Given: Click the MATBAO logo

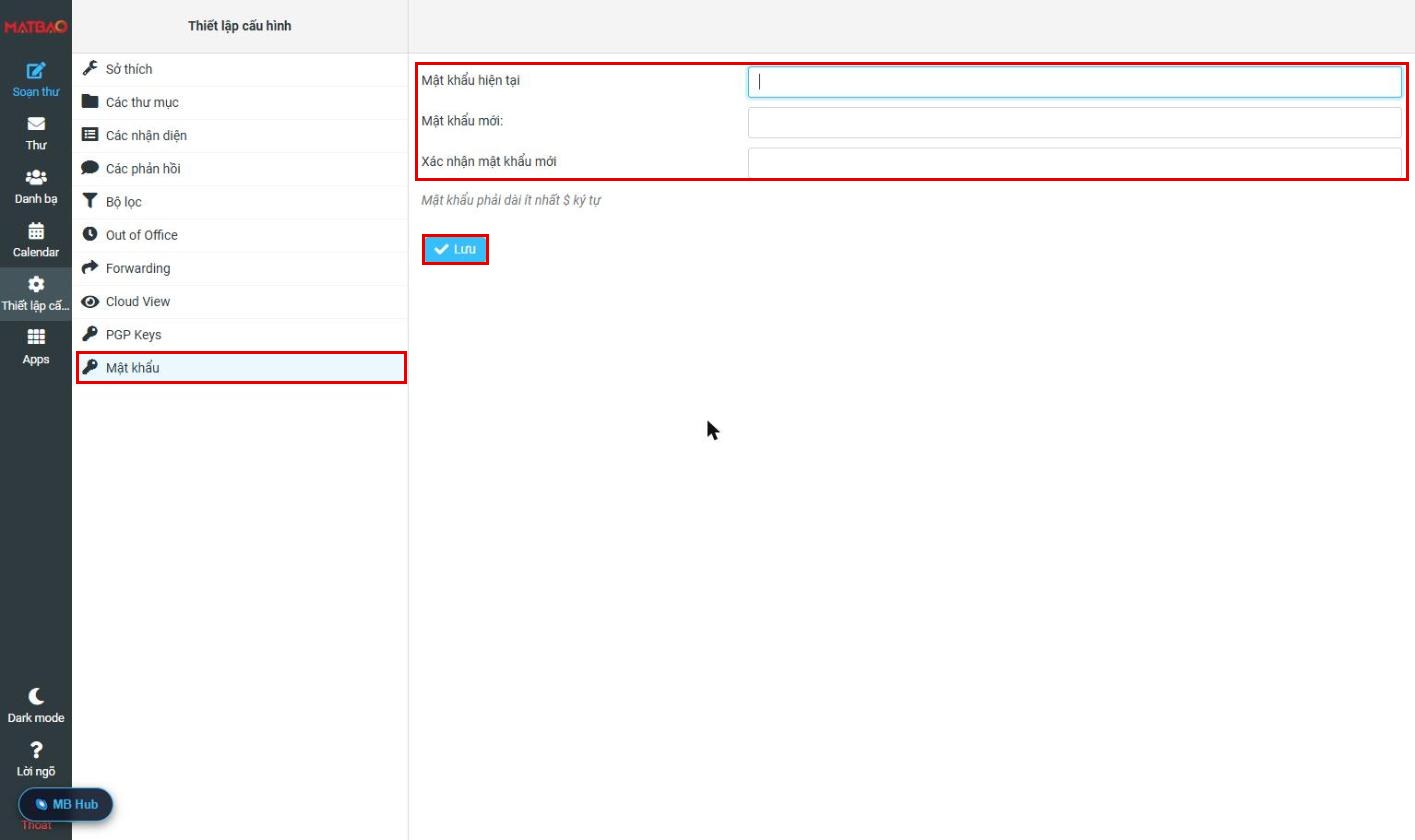Looking at the screenshot, I should coord(36,26).
